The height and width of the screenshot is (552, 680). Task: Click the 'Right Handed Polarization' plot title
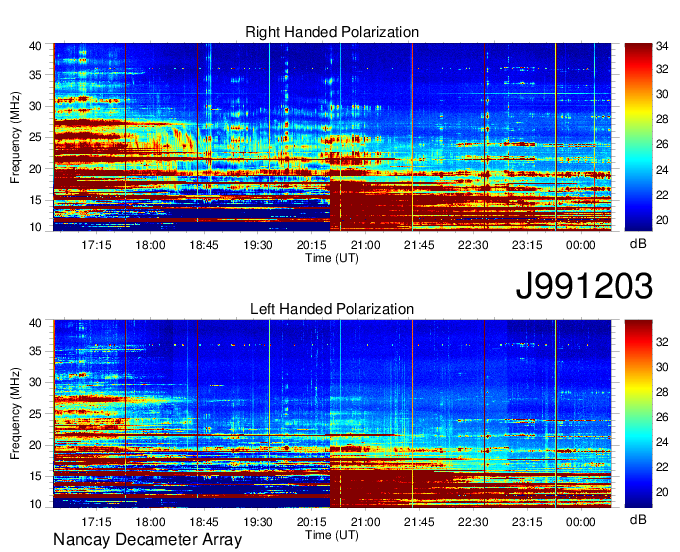(332, 32)
